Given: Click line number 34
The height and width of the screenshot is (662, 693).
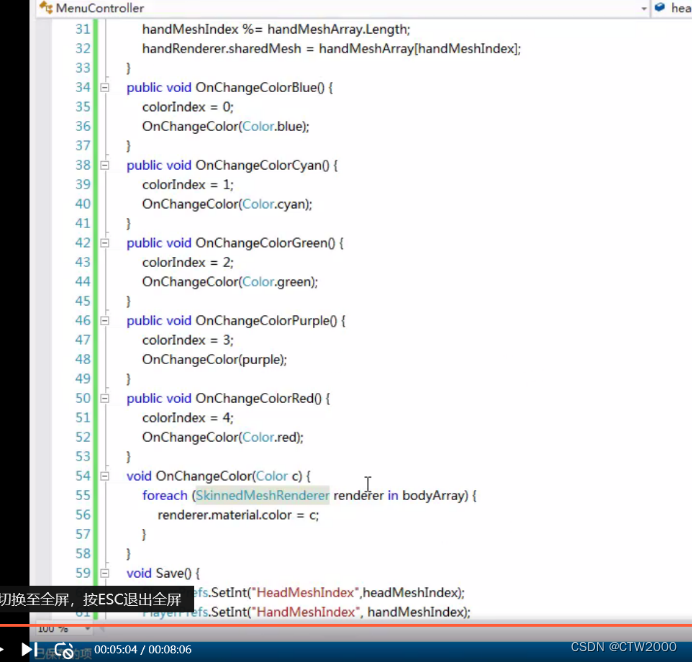Looking at the screenshot, I should pos(83,88).
